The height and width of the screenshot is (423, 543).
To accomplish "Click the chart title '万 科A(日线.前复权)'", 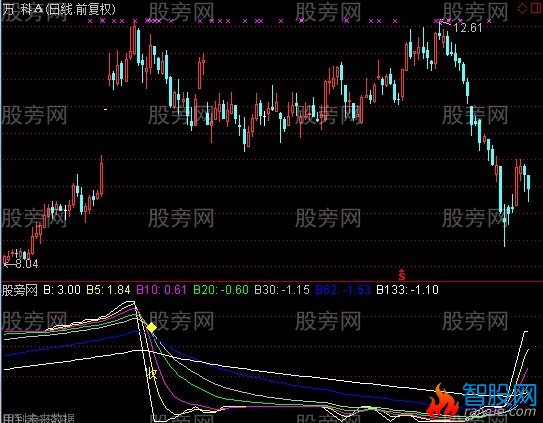I will [x=58, y=9].
